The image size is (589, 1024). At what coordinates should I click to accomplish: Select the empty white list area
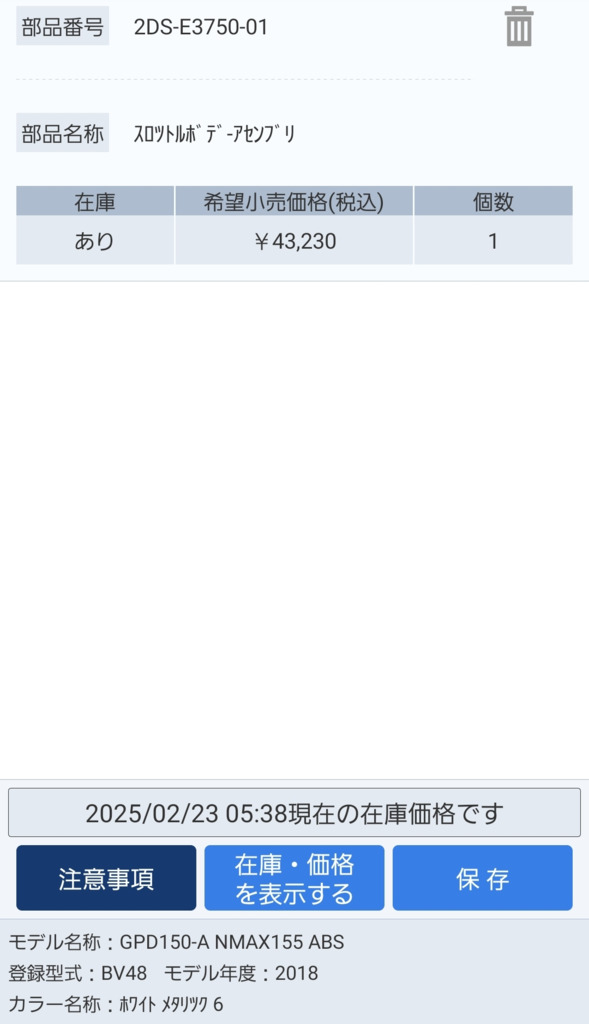294,529
